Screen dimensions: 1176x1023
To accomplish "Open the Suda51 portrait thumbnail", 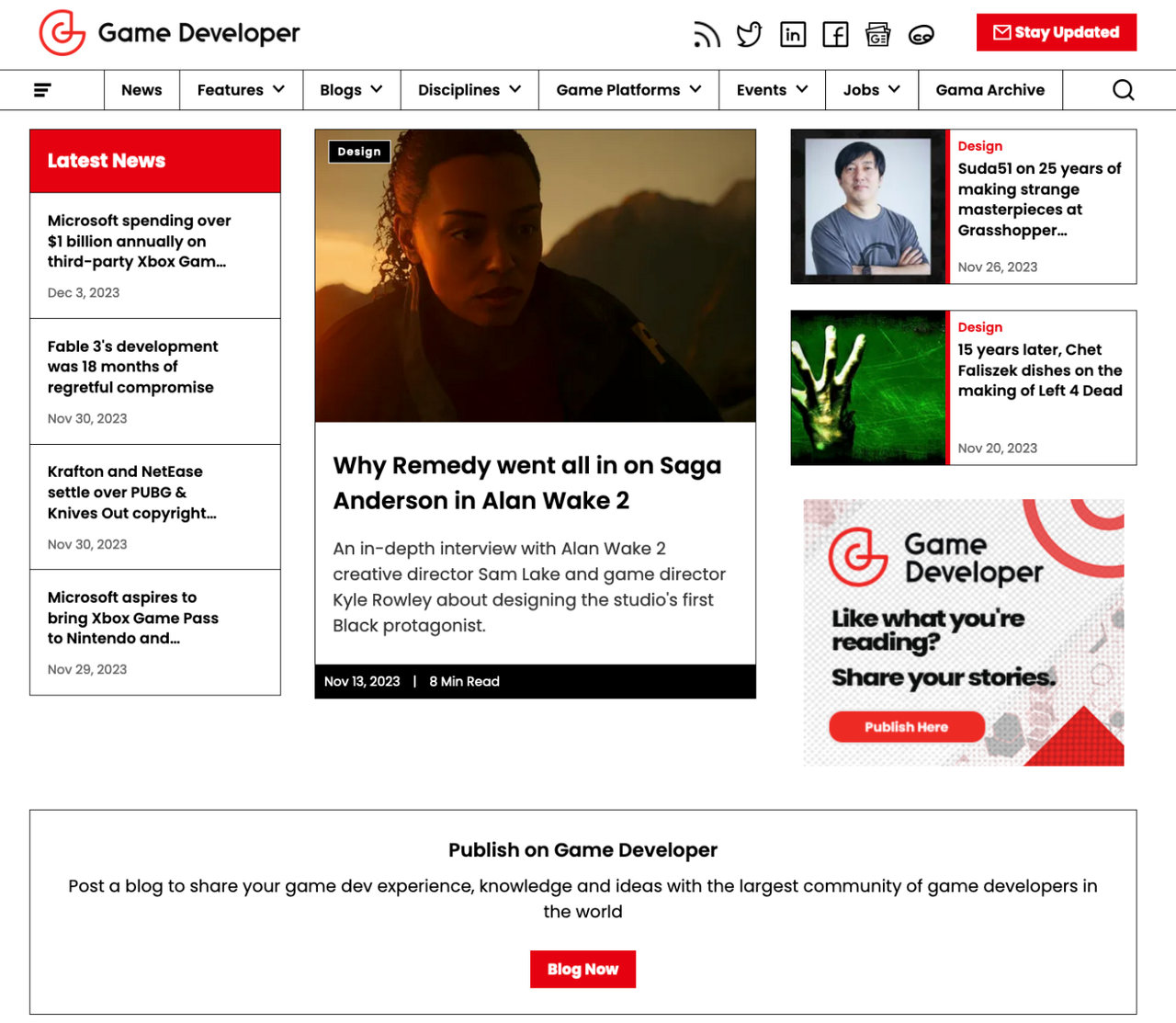I will click(x=868, y=207).
